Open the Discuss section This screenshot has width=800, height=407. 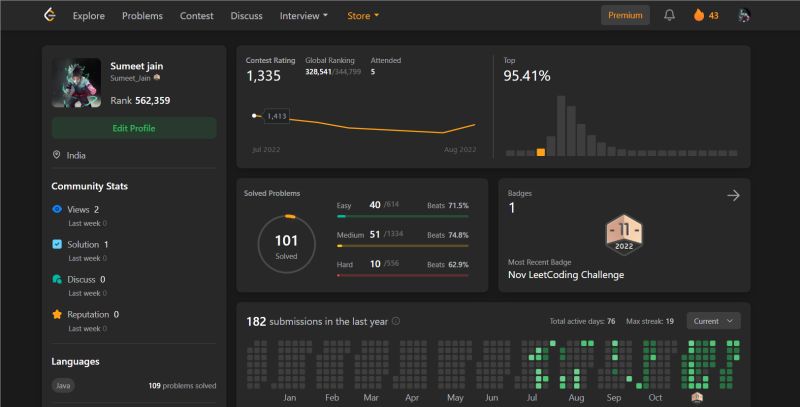246,16
